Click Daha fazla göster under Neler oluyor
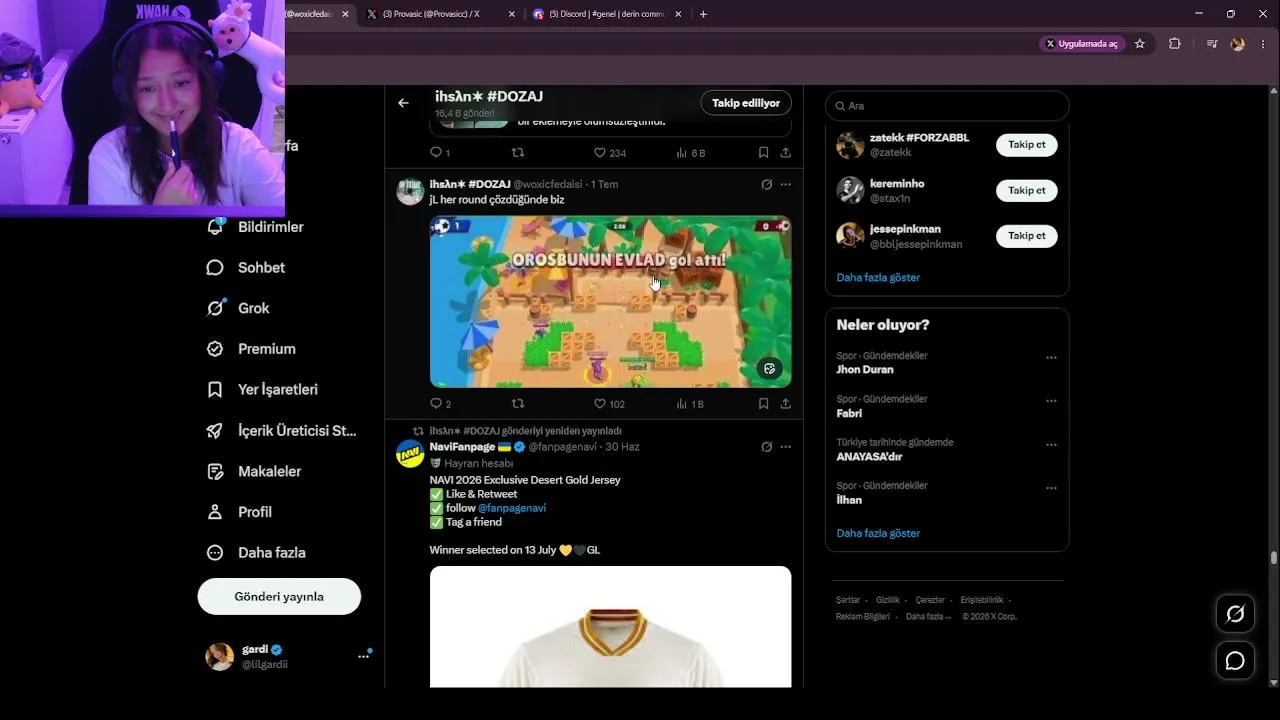The height and width of the screenshot is (720, 1280). coord(878,533)
